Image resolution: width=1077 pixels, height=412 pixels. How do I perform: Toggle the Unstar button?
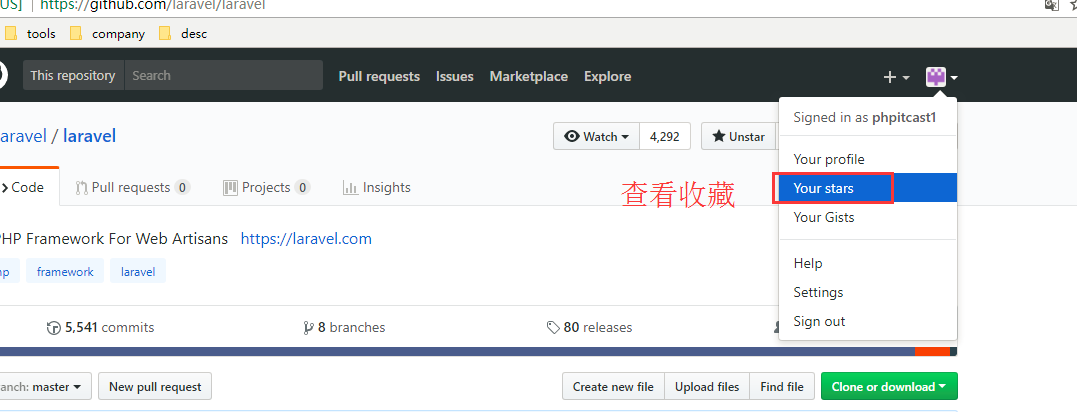click(x=739, y=137)
